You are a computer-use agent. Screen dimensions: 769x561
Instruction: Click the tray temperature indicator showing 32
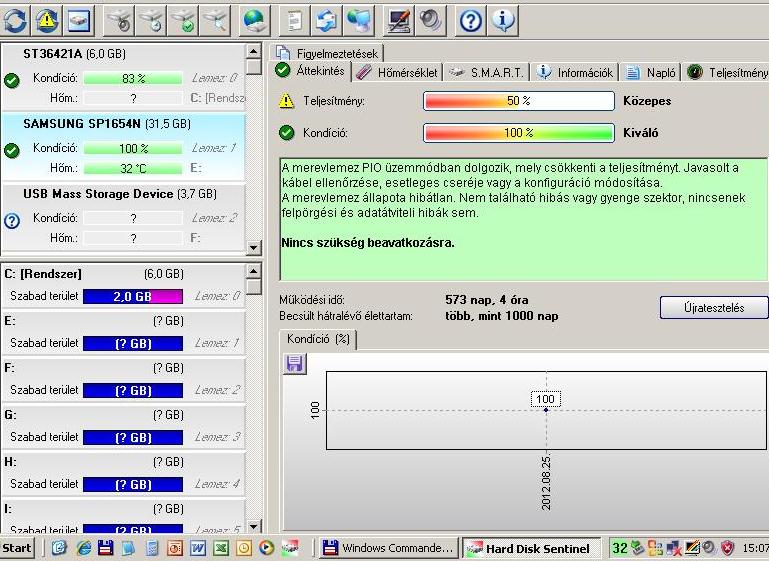click(620, 548)
